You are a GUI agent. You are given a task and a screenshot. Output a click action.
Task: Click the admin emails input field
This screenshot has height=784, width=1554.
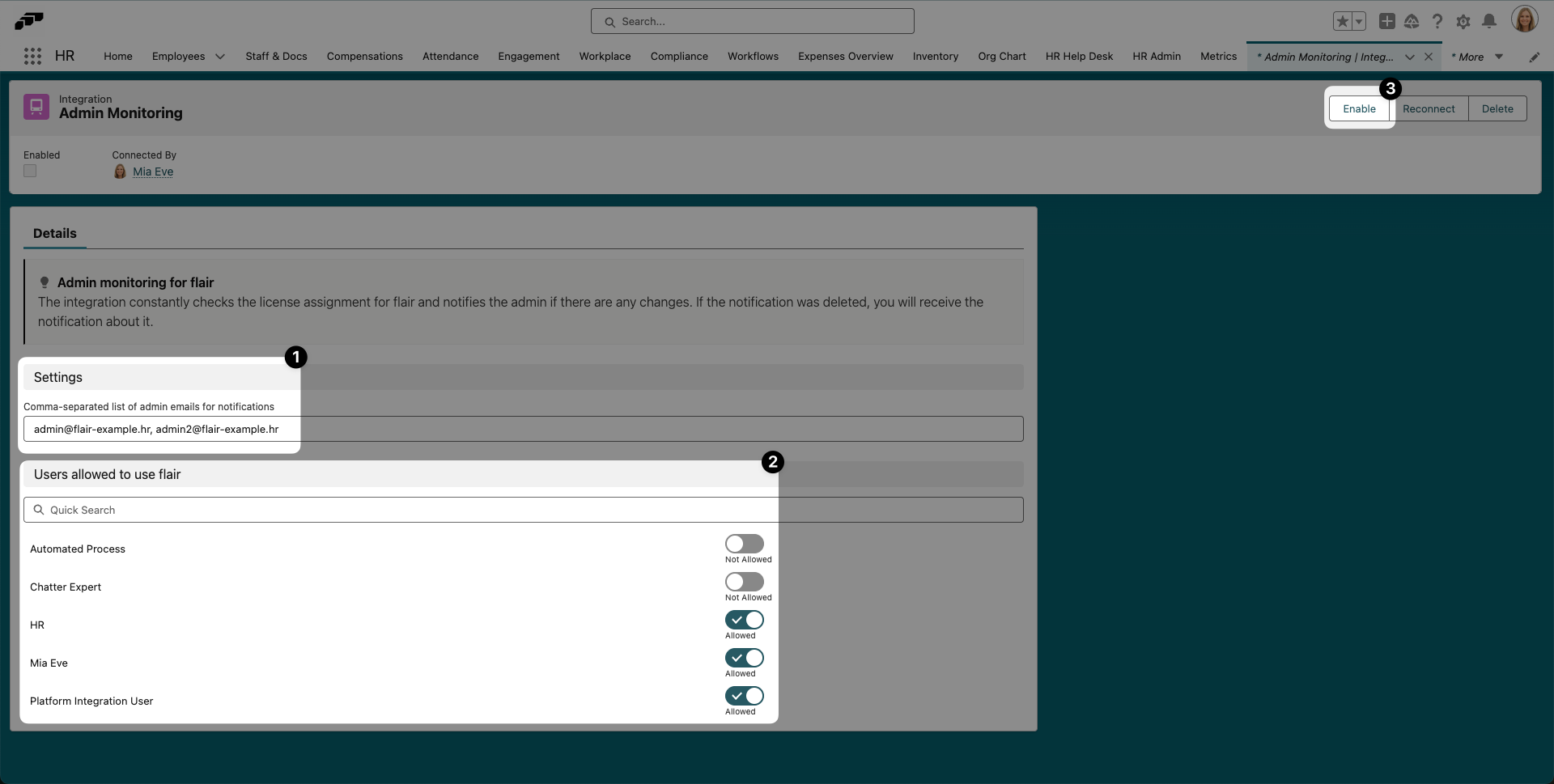pos(523,429)
